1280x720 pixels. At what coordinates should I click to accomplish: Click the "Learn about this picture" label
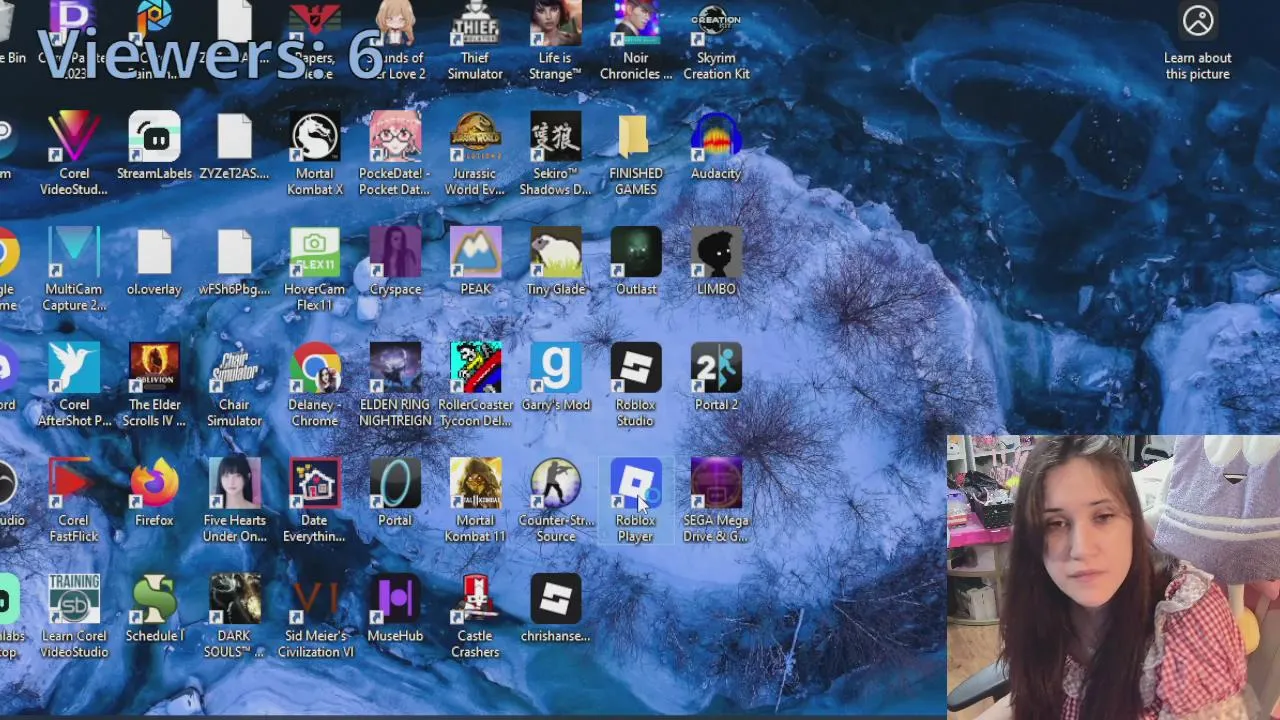click(1197, 66)
